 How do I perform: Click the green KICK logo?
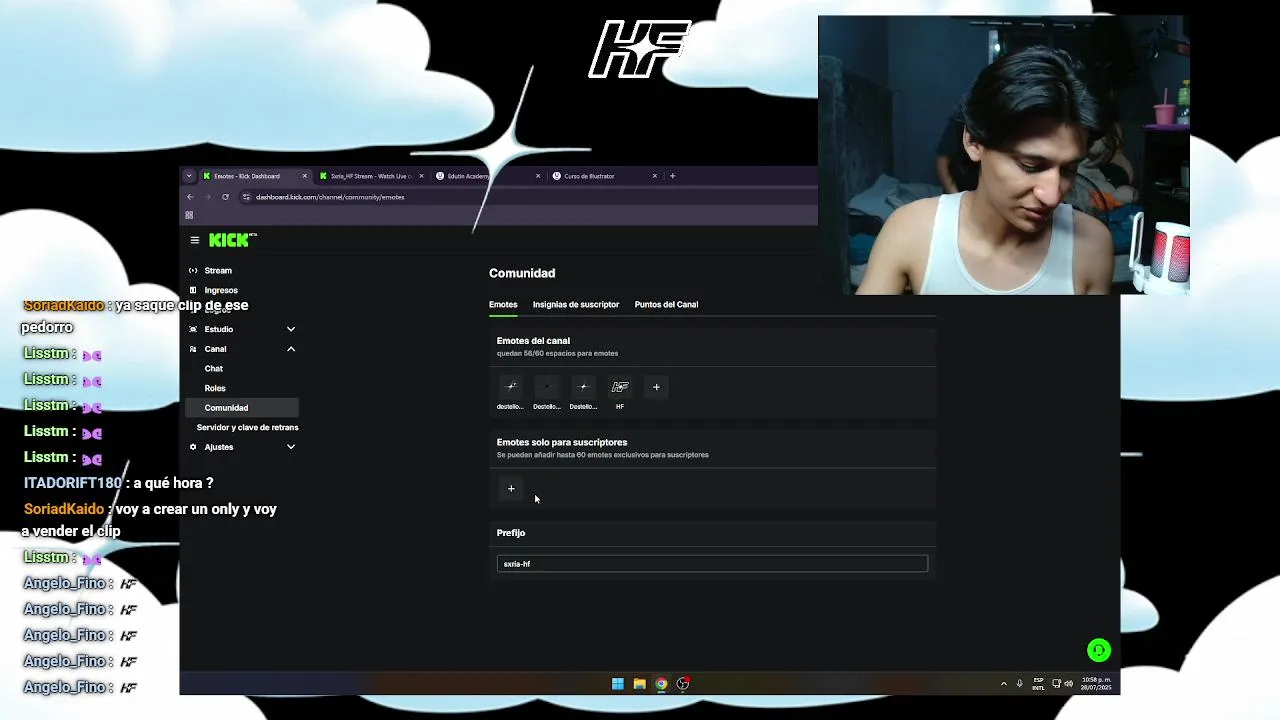point(232,240)
